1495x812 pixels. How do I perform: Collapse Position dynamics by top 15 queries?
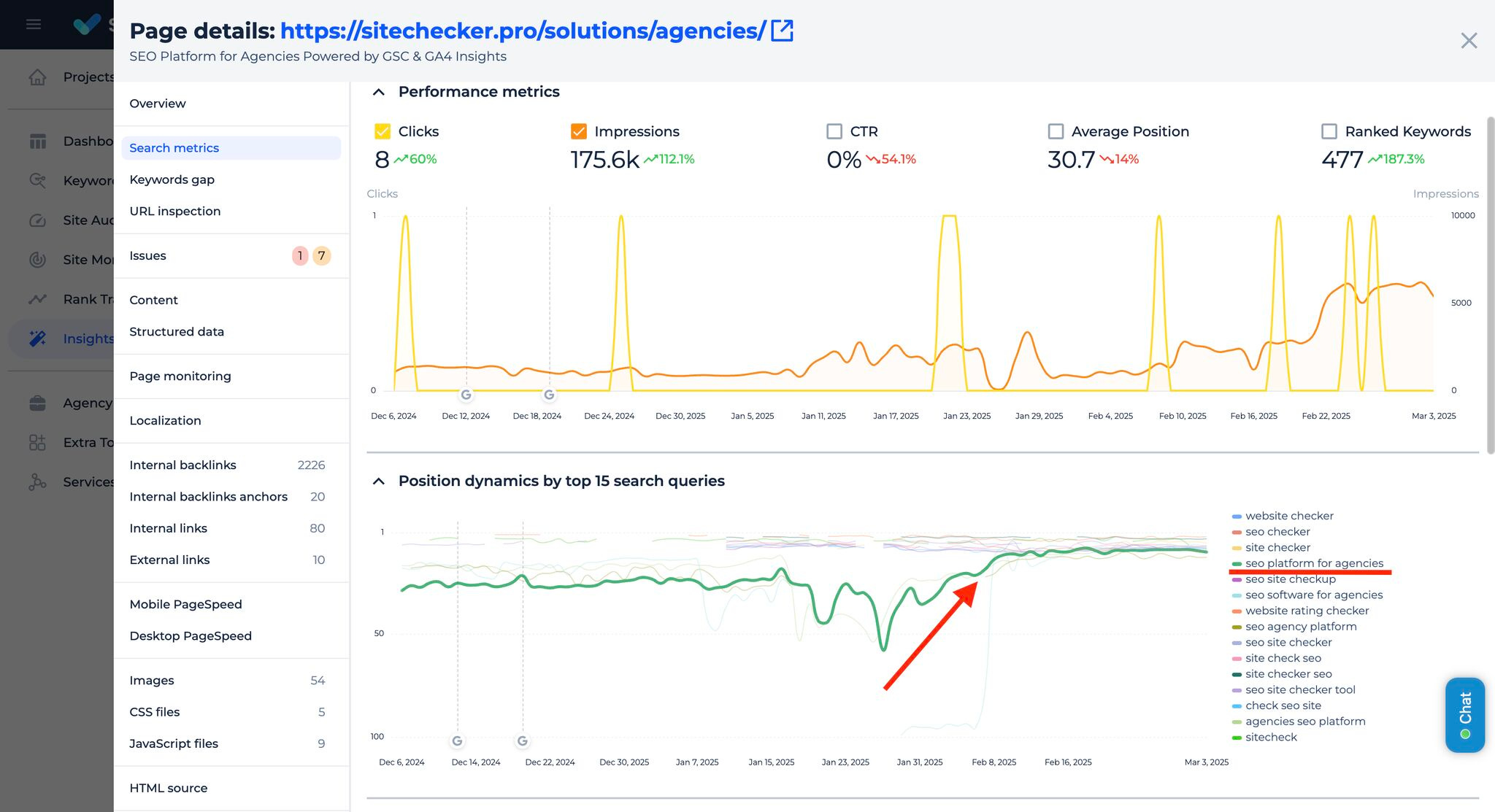(x=378, y=481)
